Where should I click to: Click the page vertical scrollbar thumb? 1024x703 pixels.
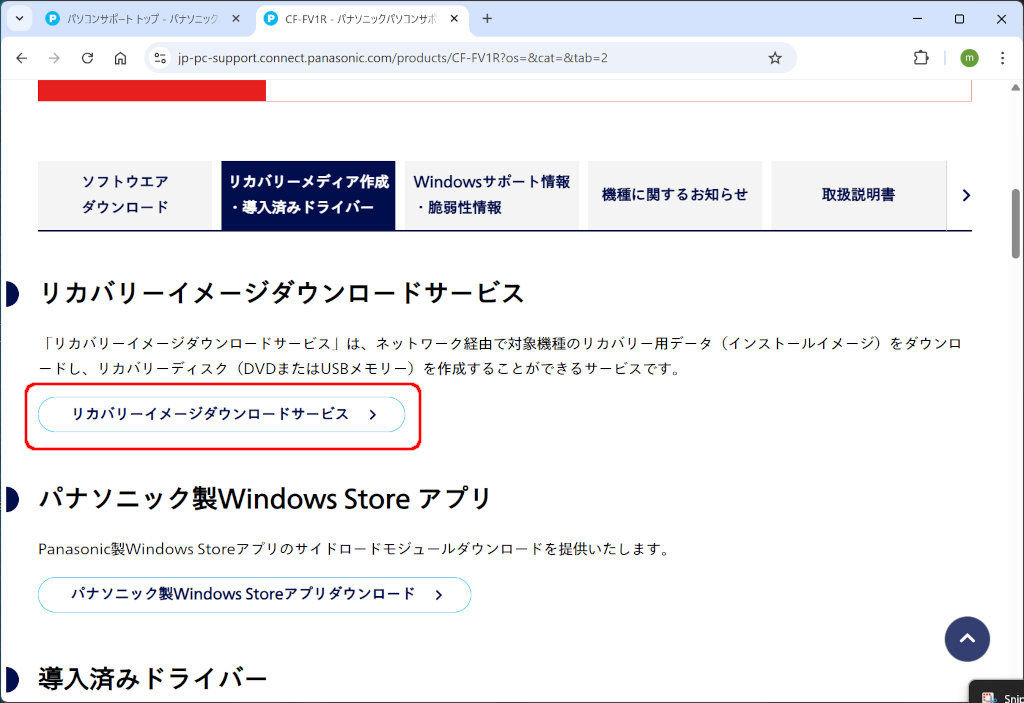click(x=1016, y=223)
